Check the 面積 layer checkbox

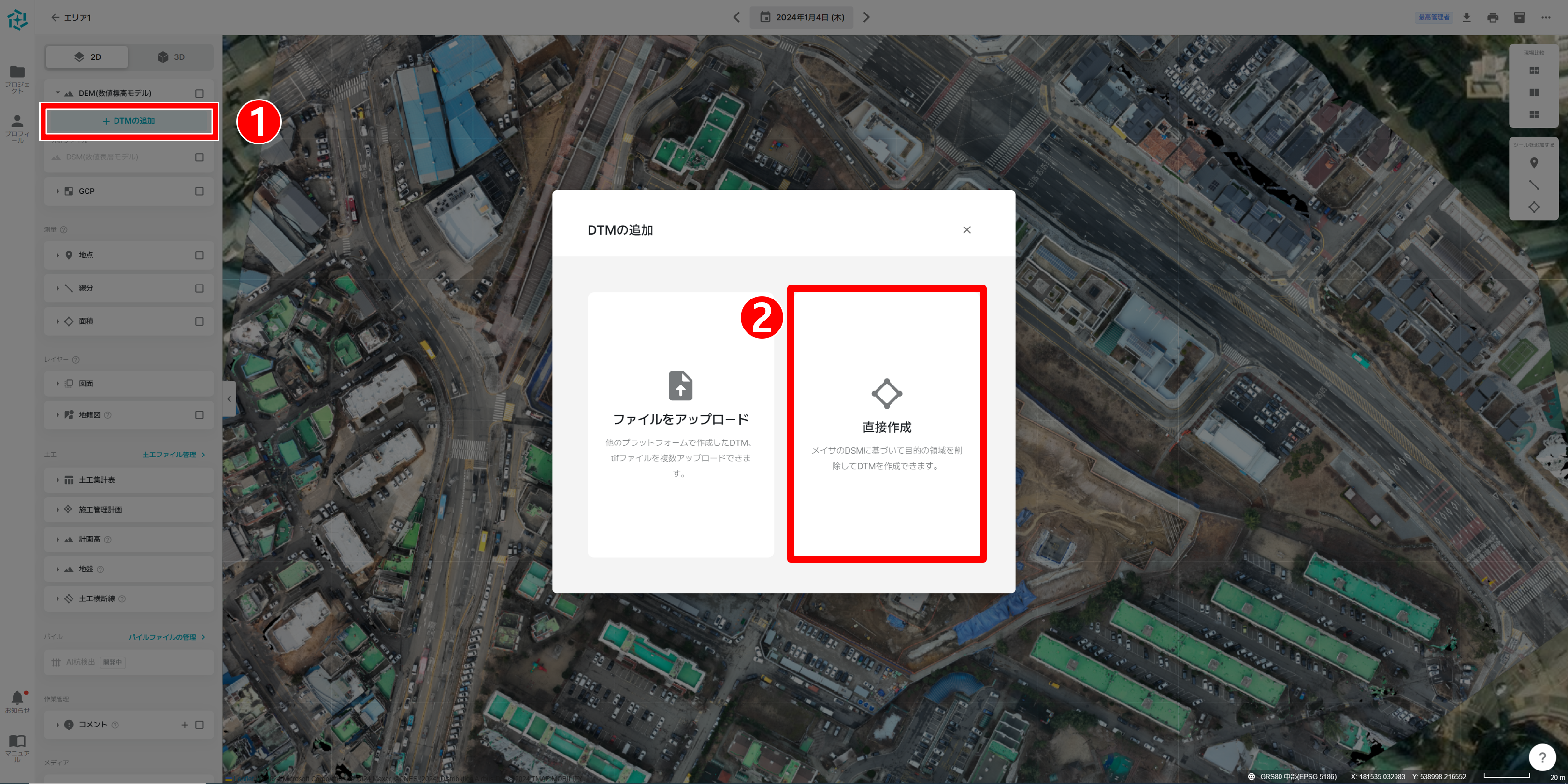pos(199,321)
